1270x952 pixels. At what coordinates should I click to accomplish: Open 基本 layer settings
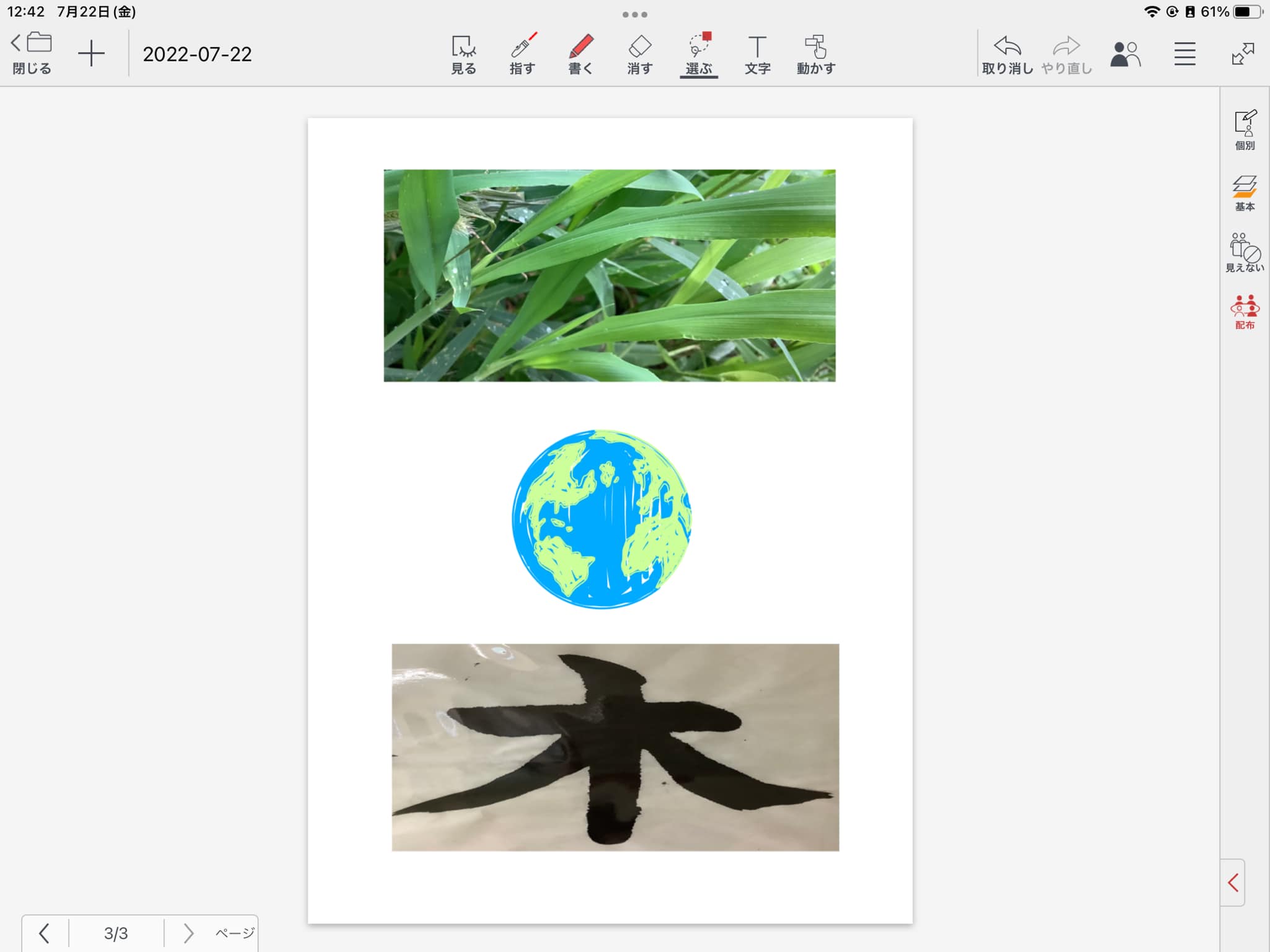1245,193
